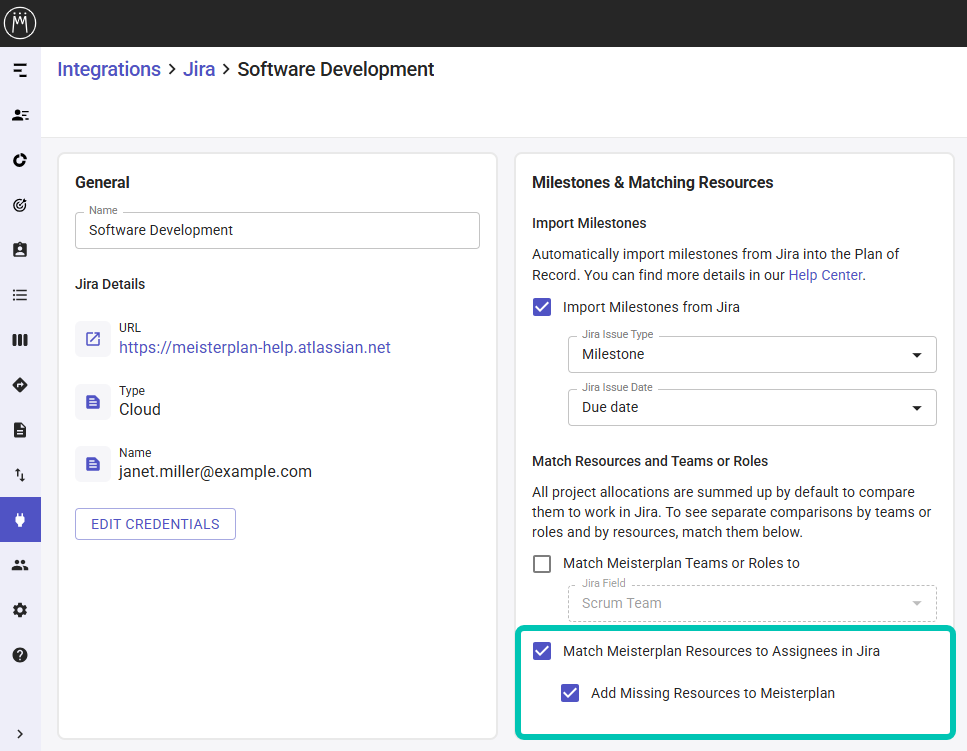Click the document icon beside Type Cloud
Image resolution: width=967 pixels, height=751 pixels.
(93, 402)
